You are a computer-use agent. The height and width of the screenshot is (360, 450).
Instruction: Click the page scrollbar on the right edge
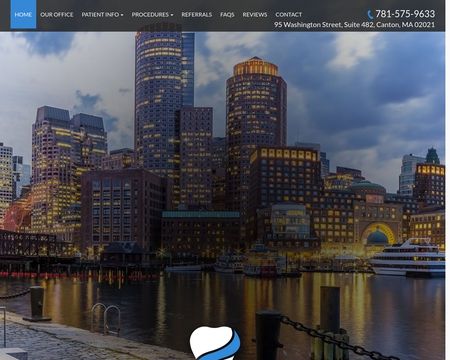pyautogui.click(x=447, y=180)
